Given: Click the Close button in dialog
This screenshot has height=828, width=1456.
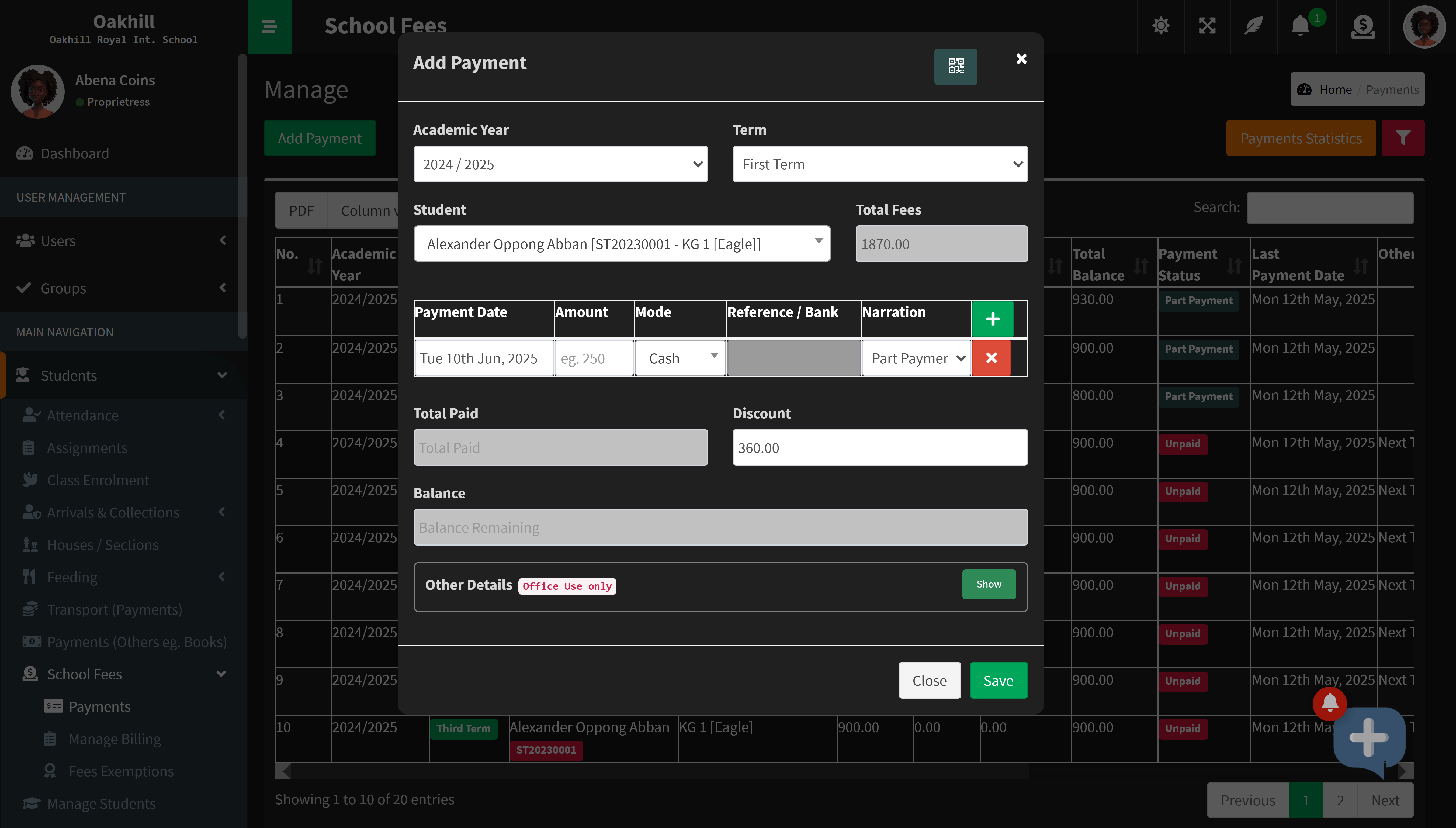Looking at the screenshot, I should (929, 680).
